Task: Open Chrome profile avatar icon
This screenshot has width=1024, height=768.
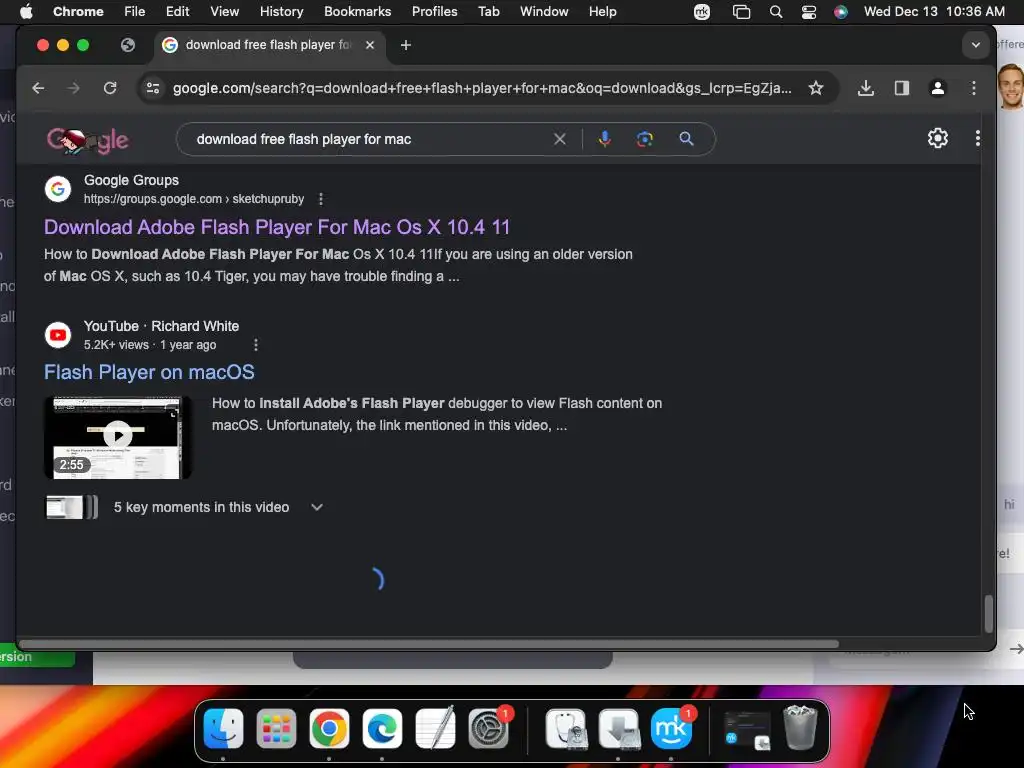Action: point(938,88)
